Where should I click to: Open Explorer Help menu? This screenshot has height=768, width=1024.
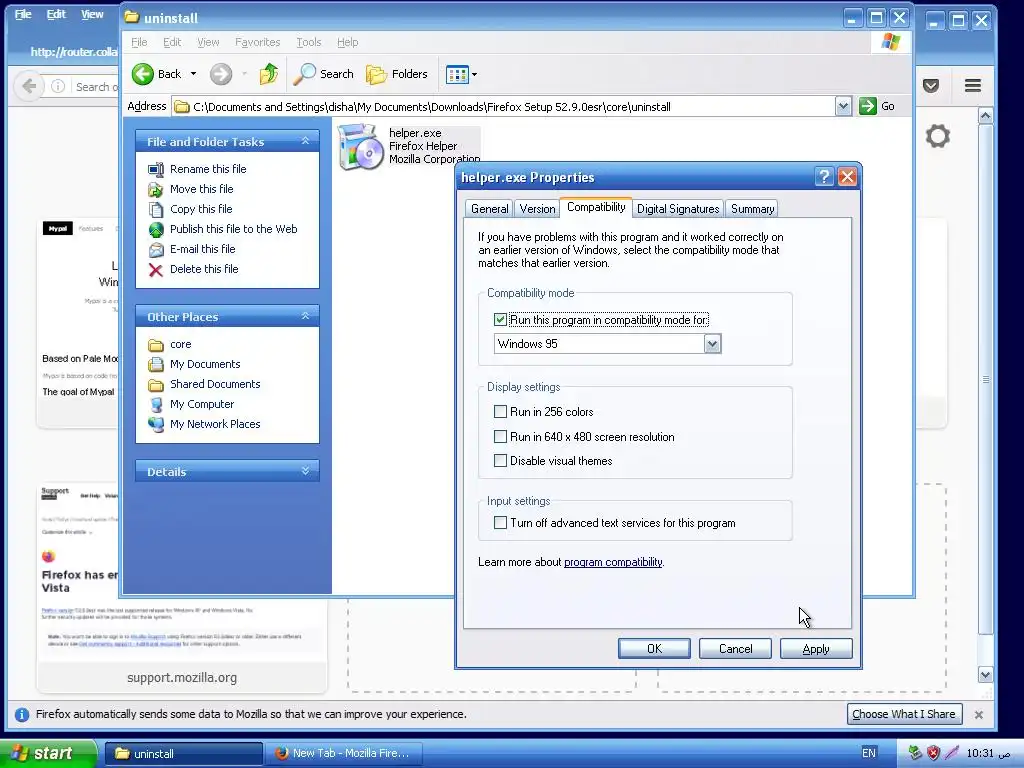click(x=347, y=42)
